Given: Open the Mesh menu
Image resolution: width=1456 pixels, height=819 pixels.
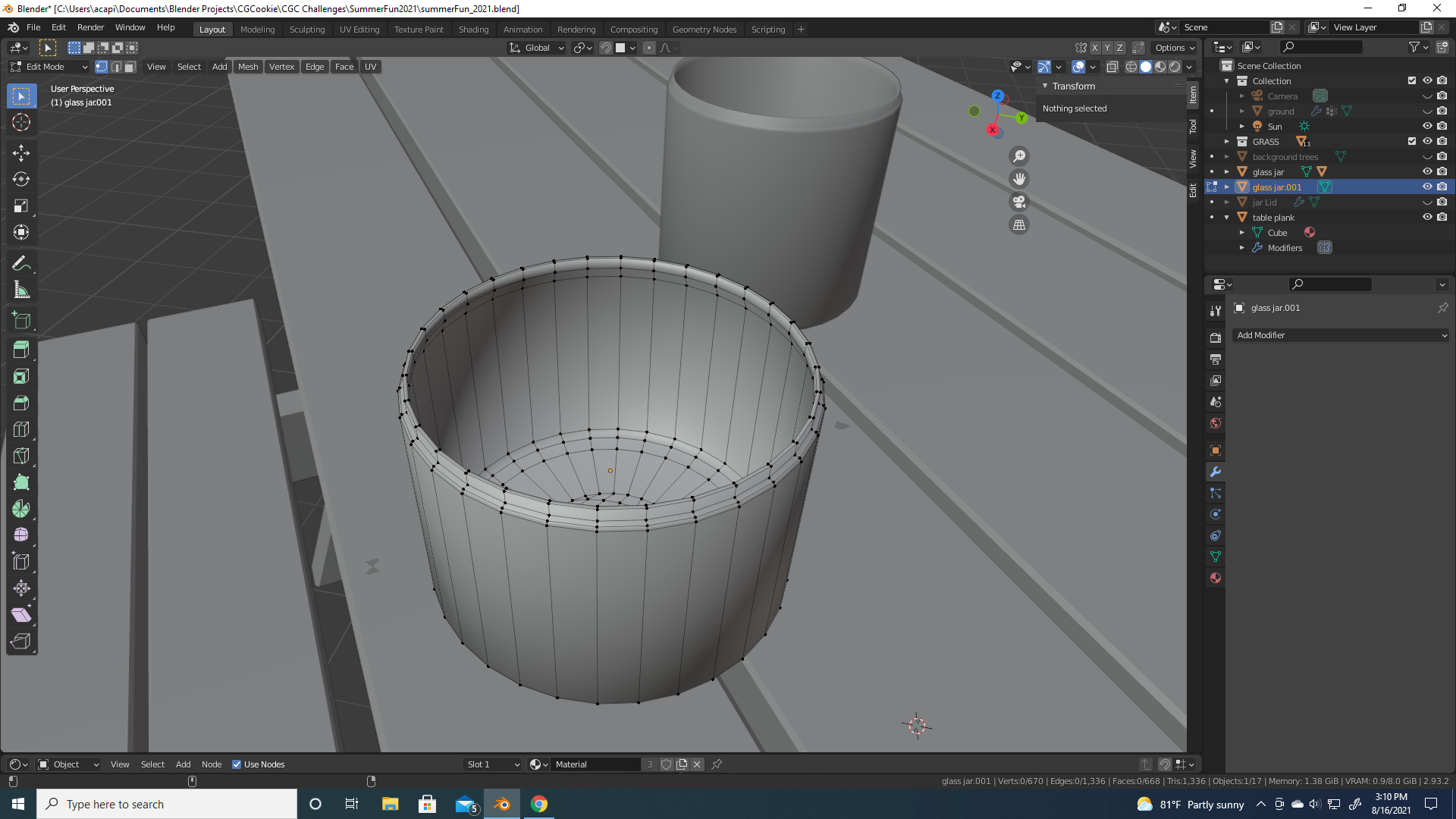Looking at the screenshot, I should [248, 67].
